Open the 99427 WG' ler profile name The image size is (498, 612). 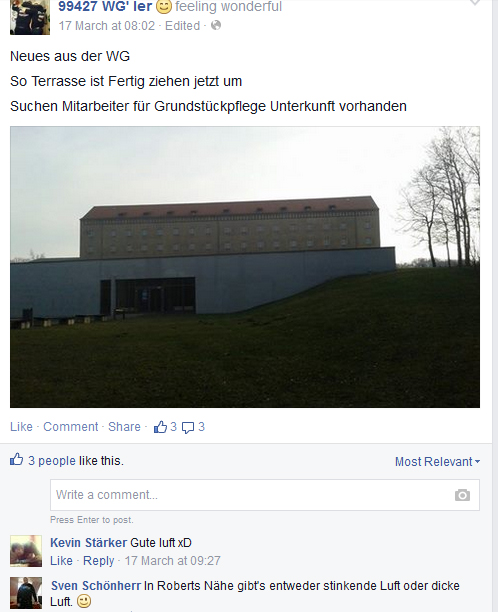[105, 6]
